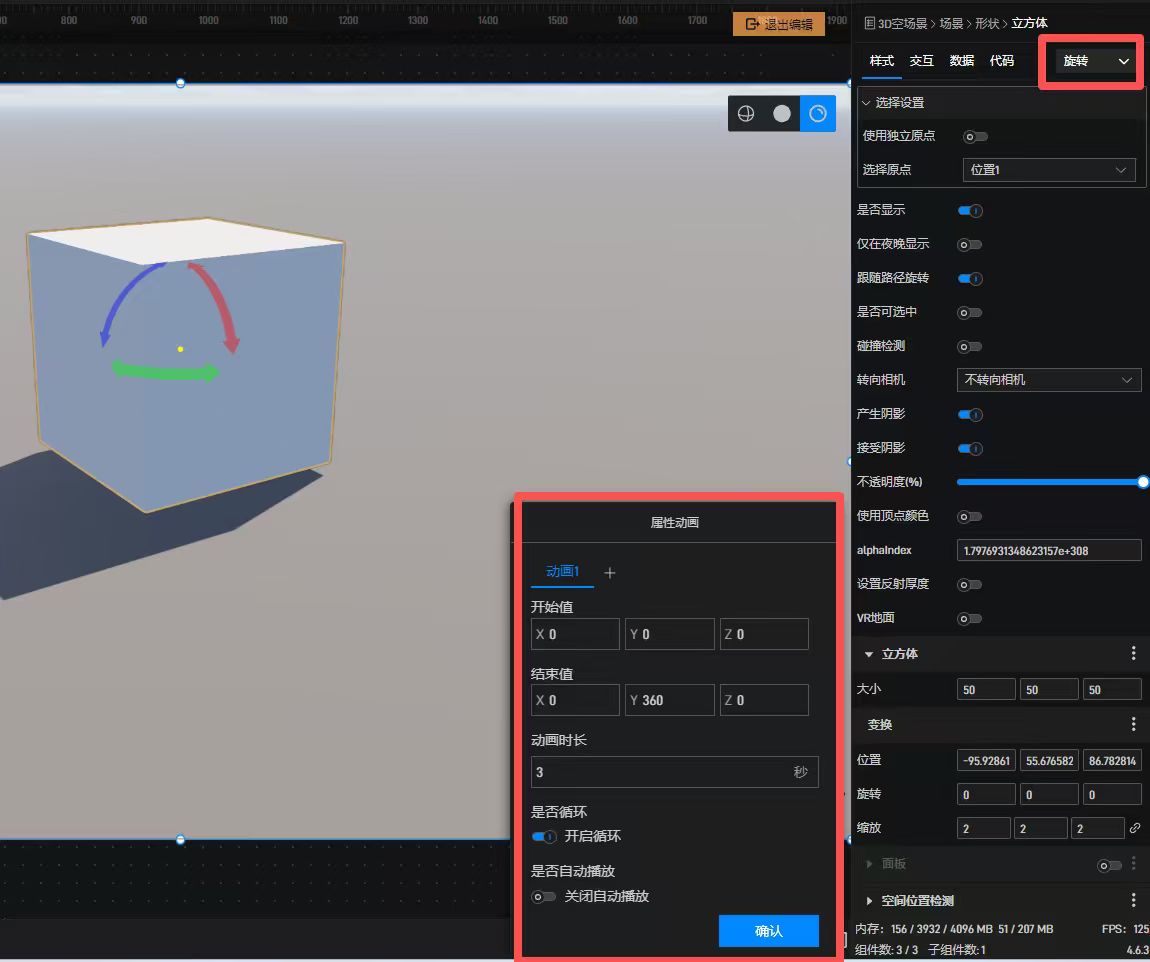
Task: Click the plus icon beside 动画1 tab
Action: click(x=610, y=573)
